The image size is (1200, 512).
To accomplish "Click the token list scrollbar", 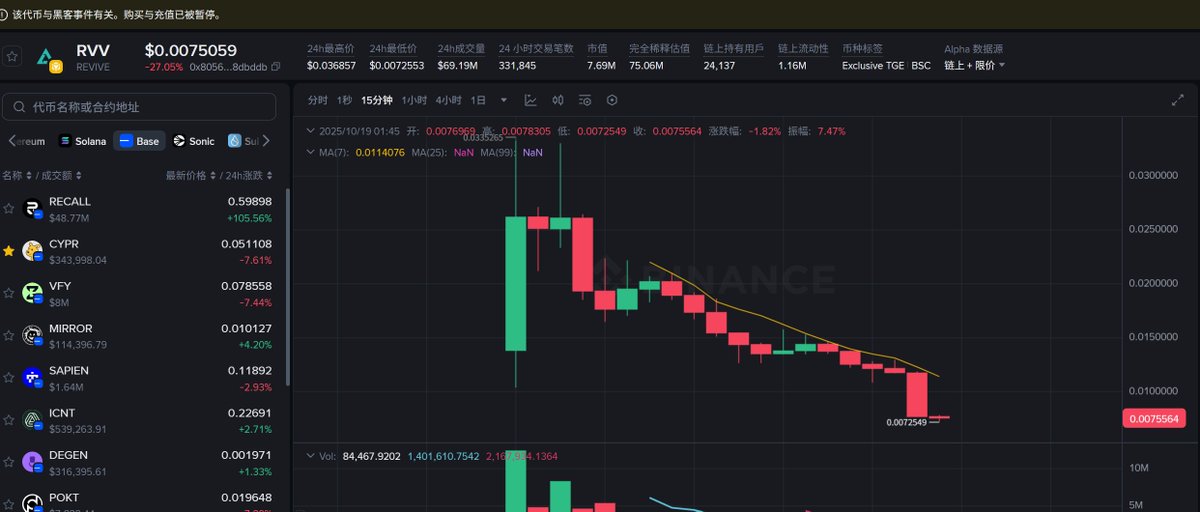I will point(288,289).
